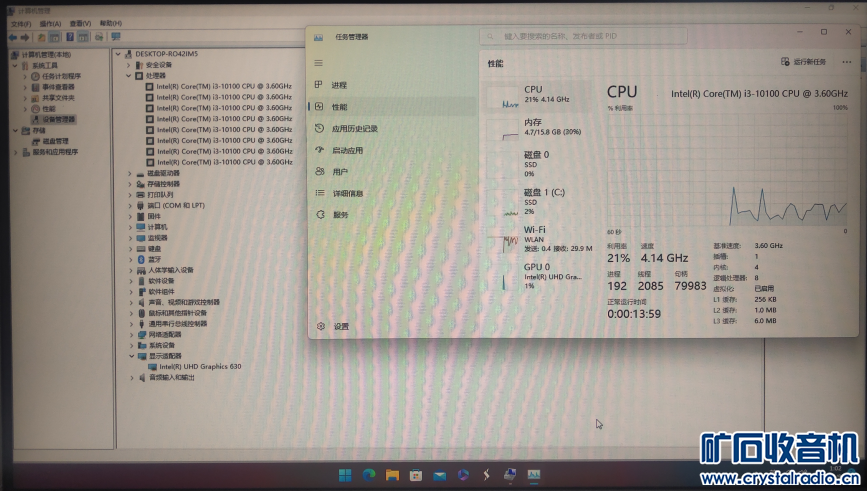
Task: Expand the 安全设备 (Security devices) node
Action: (128, 65)
